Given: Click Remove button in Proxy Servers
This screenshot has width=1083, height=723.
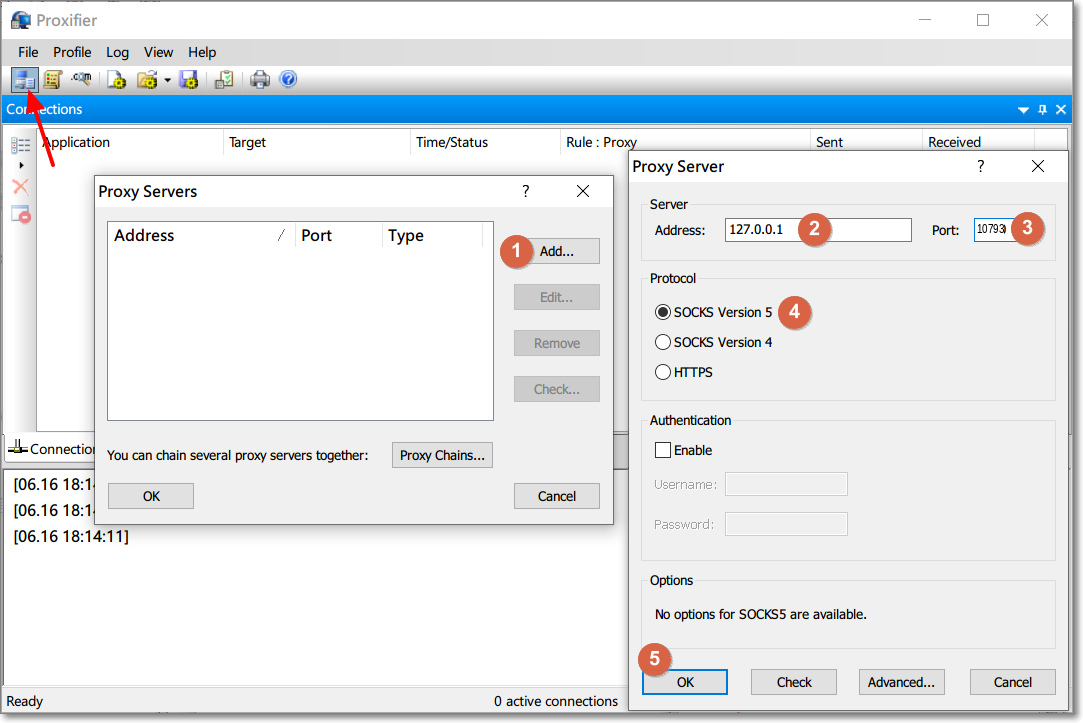Looking at the screenshot, I should click(557, 343).
